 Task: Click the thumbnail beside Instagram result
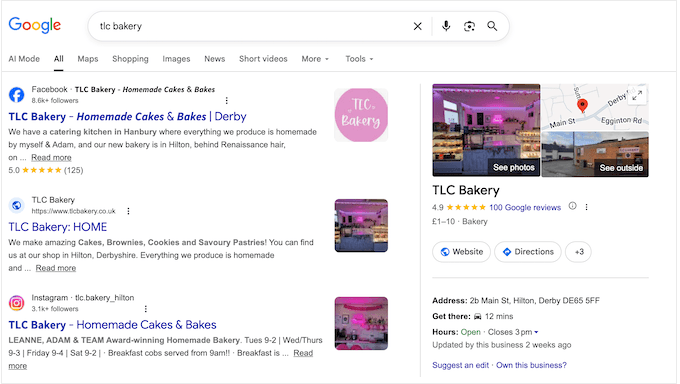361,323
